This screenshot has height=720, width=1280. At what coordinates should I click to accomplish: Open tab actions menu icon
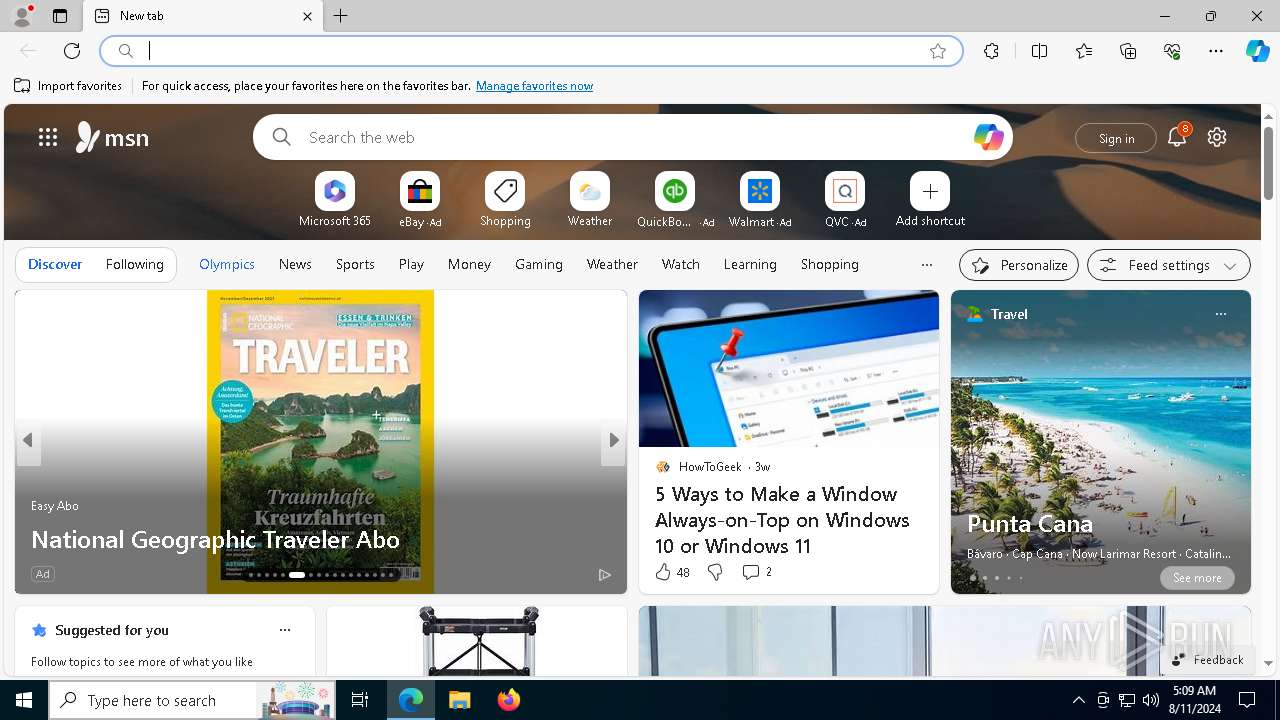tap(60, 16)
